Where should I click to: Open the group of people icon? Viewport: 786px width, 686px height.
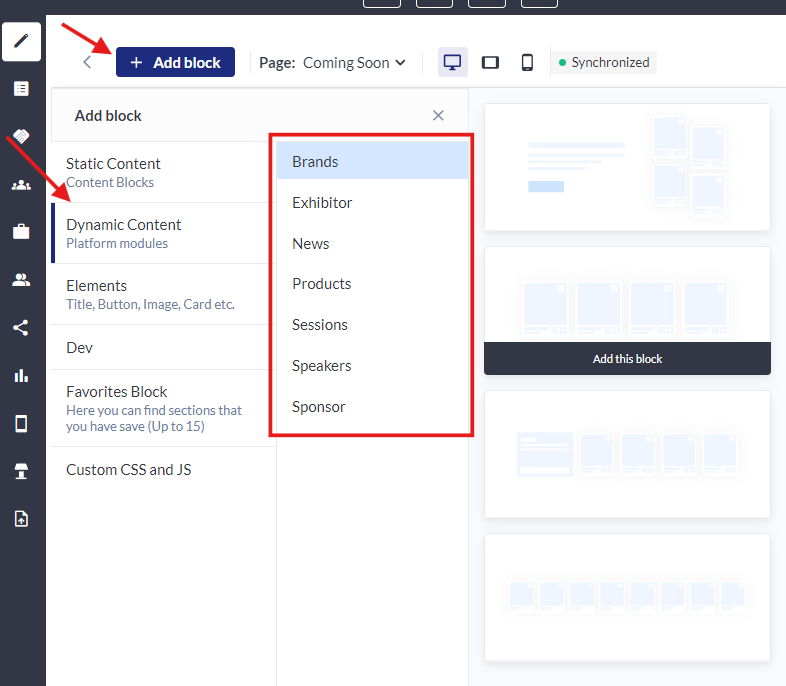[21, 185]
